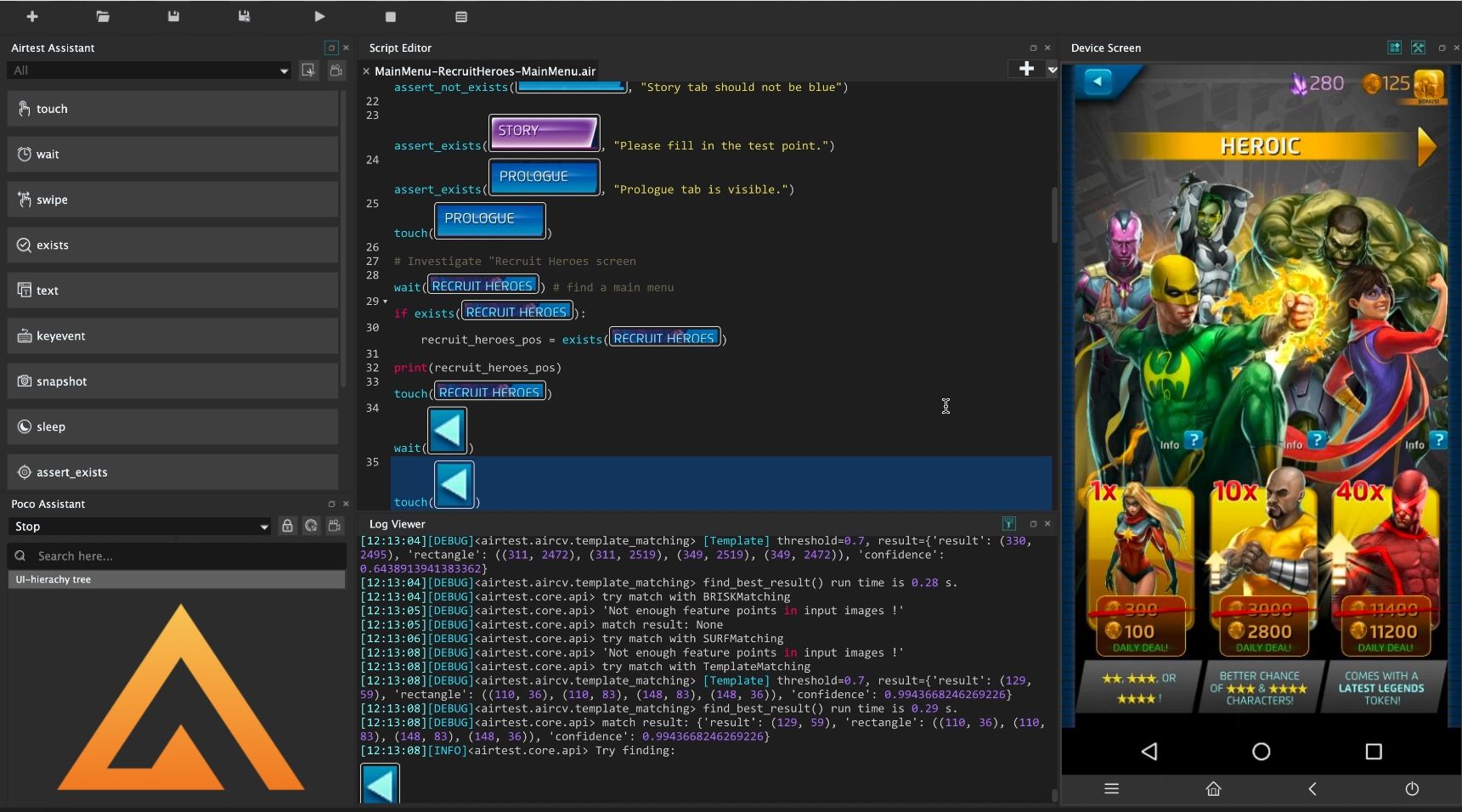Open the report viewer toolbar icon
Screen dimensions: 1462x812
click(x=461, y=16)
